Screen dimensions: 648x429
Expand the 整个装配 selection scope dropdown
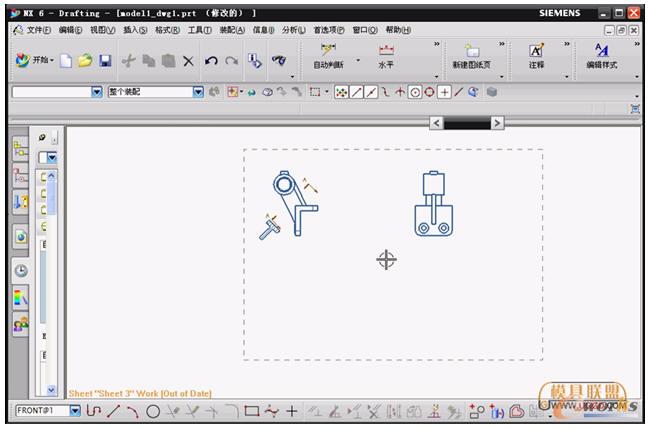pyautogui.click(x=198, y=92)
